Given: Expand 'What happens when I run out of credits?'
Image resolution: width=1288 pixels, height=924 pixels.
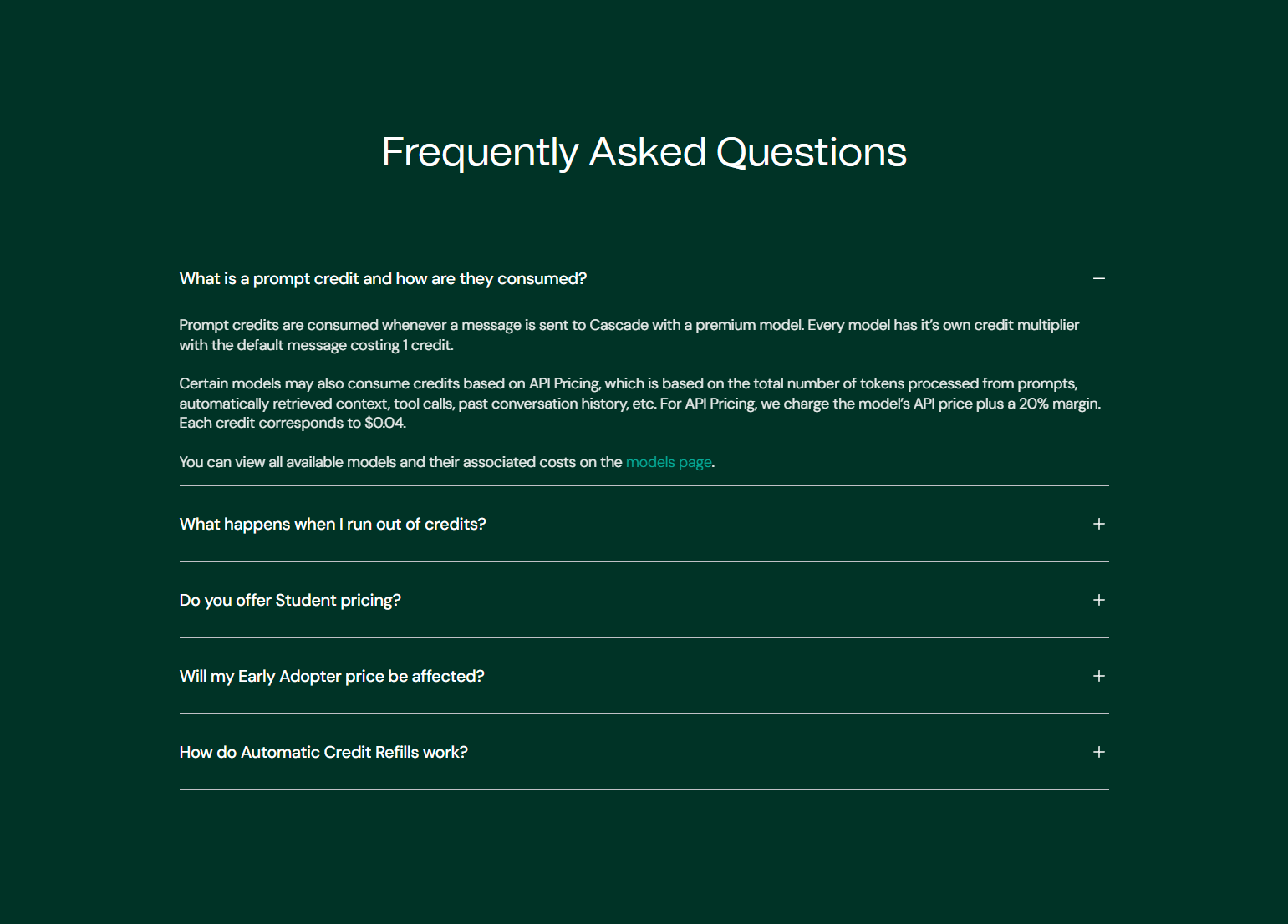Looking at the screenshot, I should 332,524.
